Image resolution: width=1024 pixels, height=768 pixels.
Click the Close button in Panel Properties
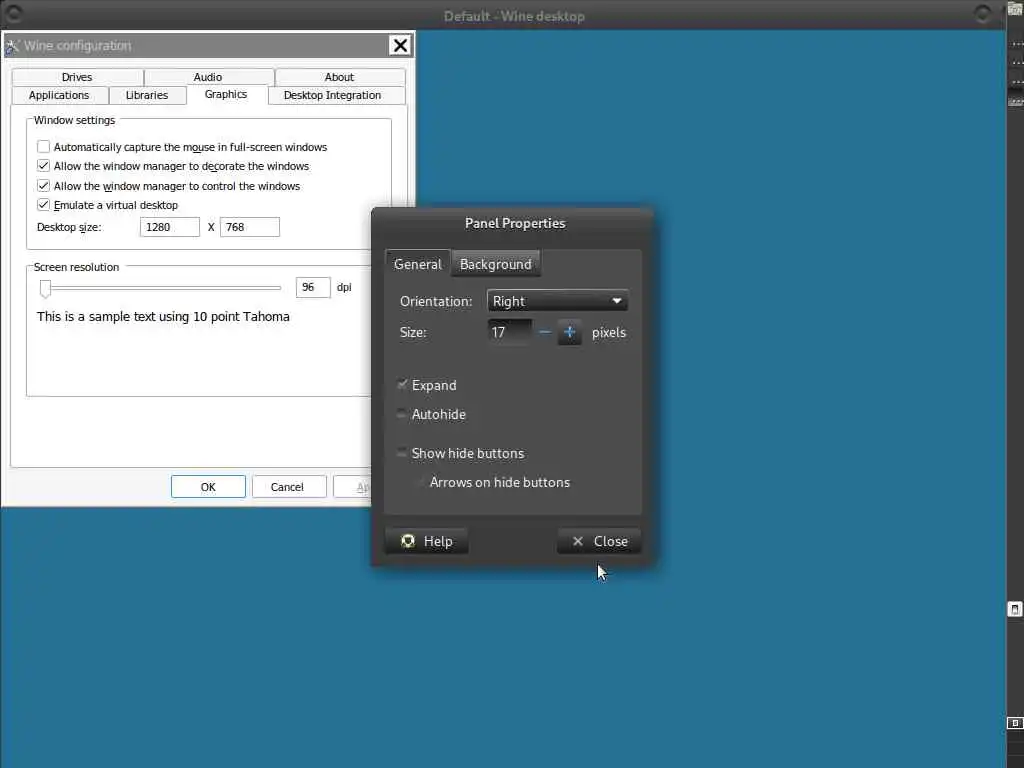coord(599,541)
